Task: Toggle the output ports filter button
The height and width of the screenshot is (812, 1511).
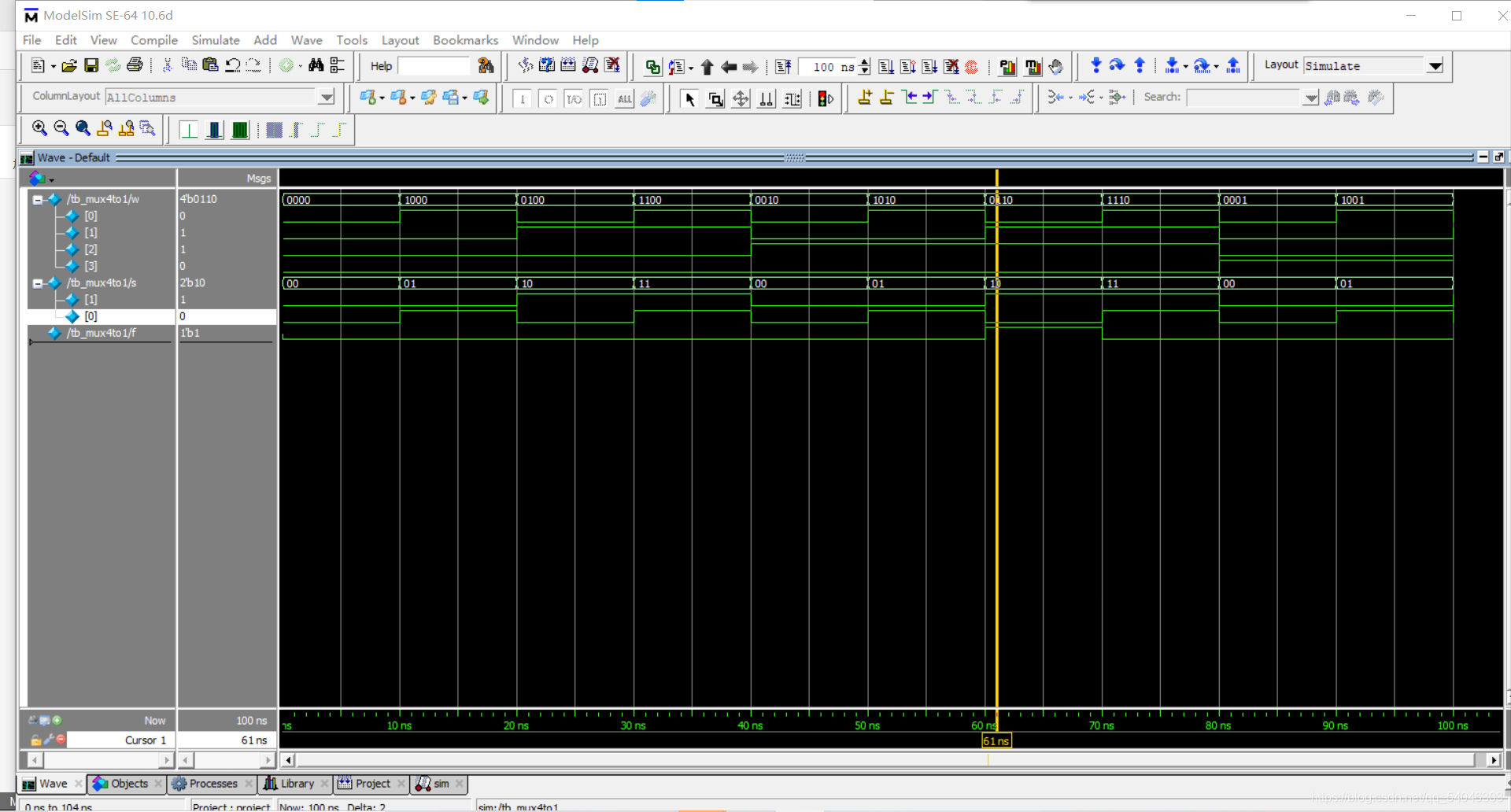Action: pyautogui.click(x=549, y=99)
